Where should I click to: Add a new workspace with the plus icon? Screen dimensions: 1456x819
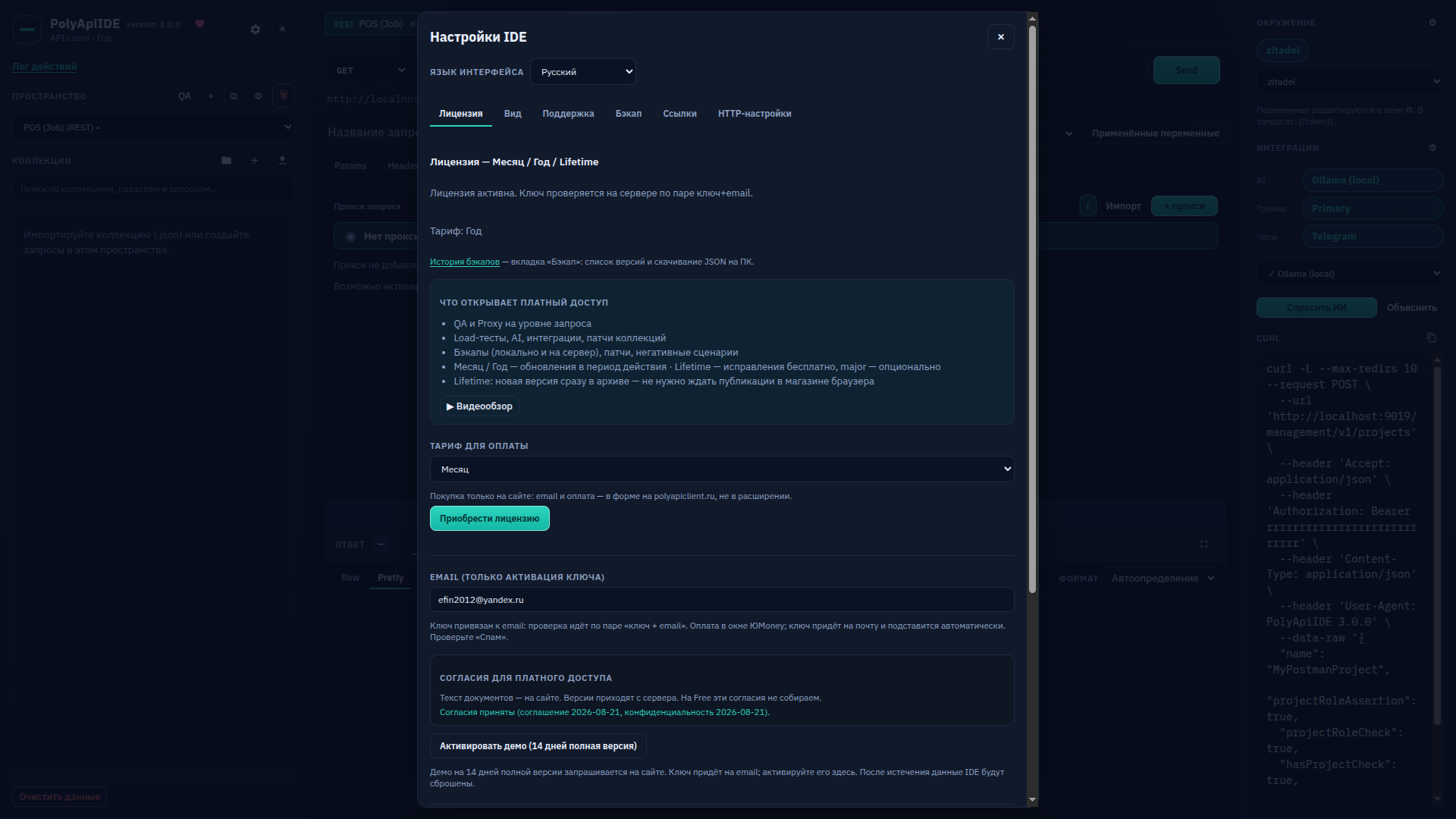211,96
